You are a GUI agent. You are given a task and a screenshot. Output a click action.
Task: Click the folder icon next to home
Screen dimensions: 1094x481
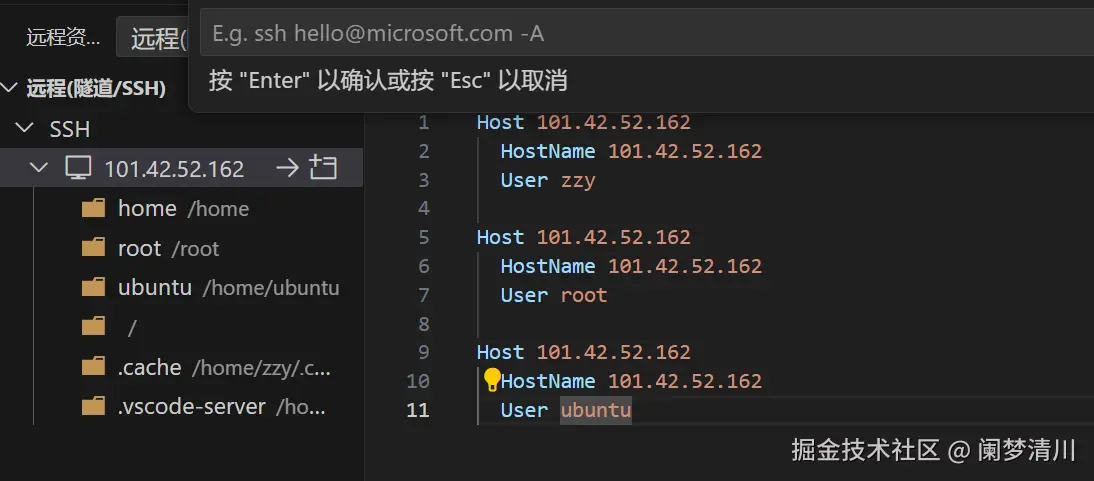coord(94,208)
